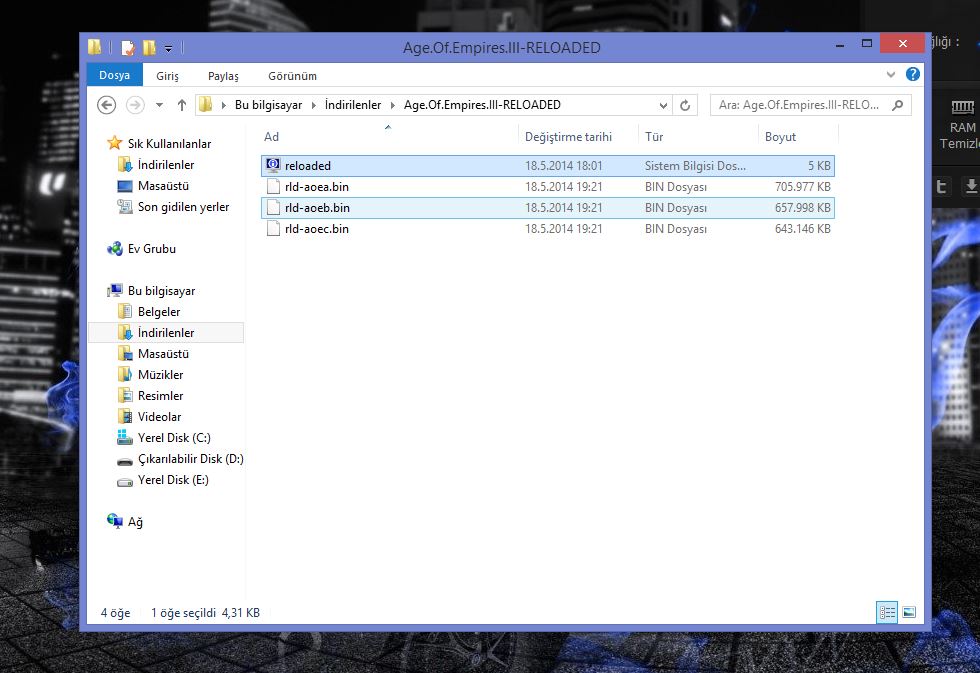Viewport: 980px width, 673px height.
Task: Click the New folder quick access icon
Action: tap(149, 47)
